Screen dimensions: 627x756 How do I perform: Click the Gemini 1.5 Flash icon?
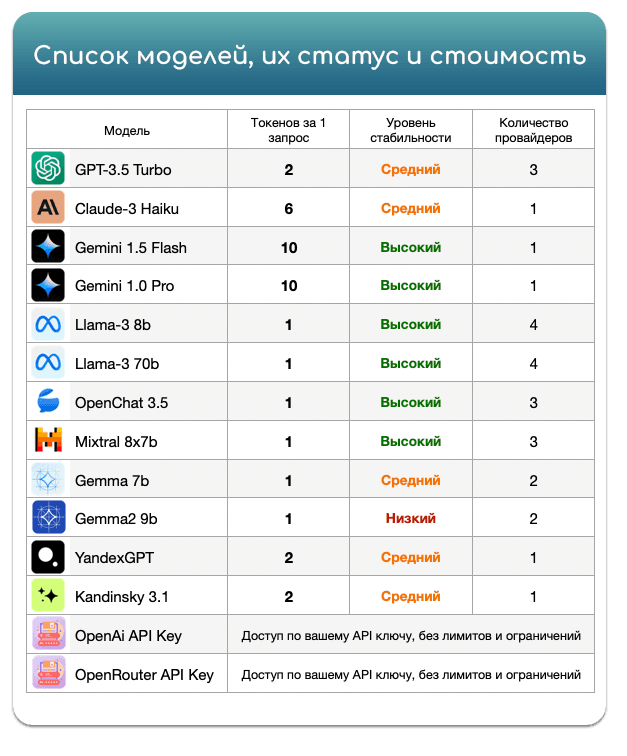tap(48, 247)
